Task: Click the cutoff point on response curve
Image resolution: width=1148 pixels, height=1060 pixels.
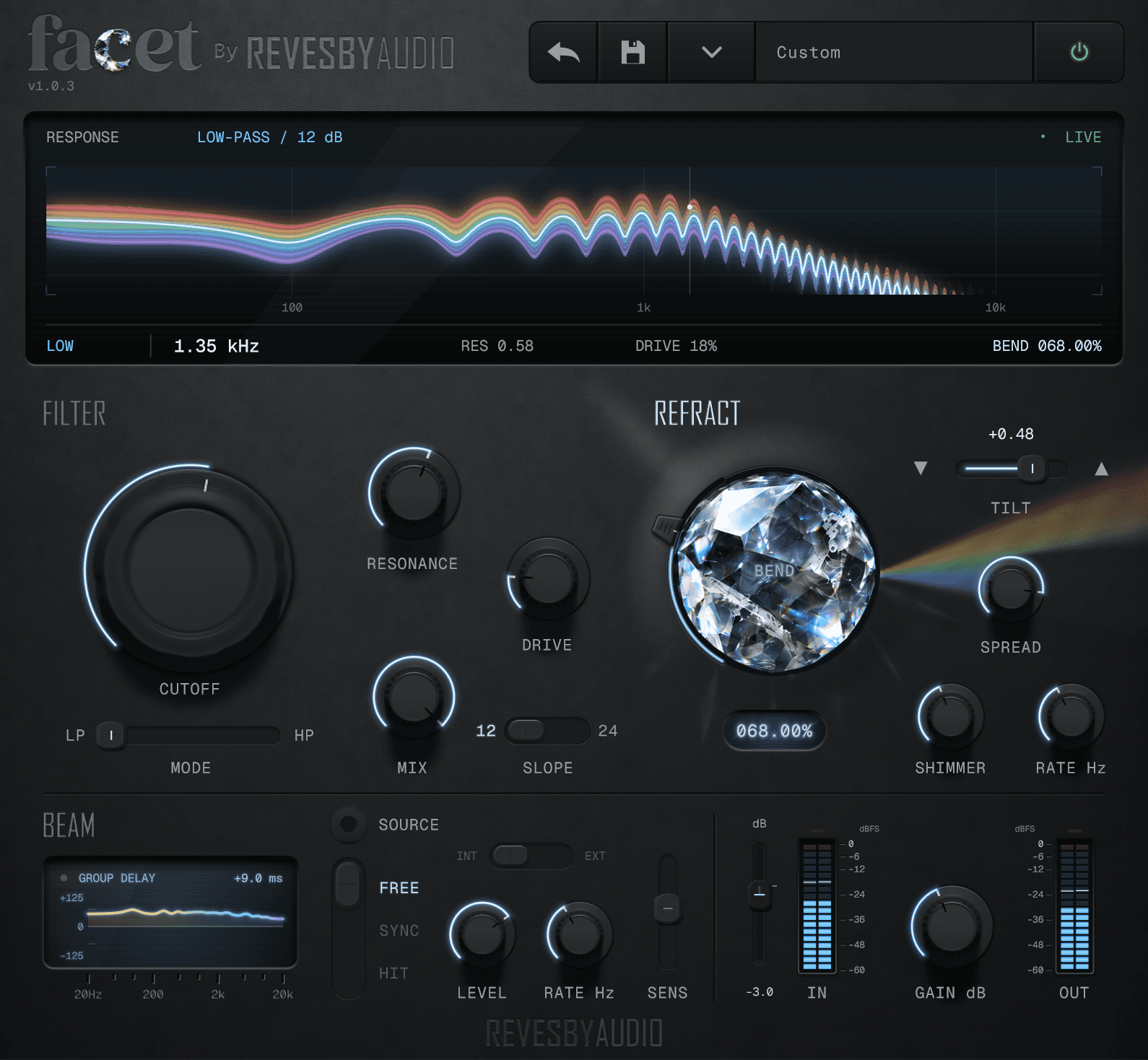Action: (x=690, y=207)
